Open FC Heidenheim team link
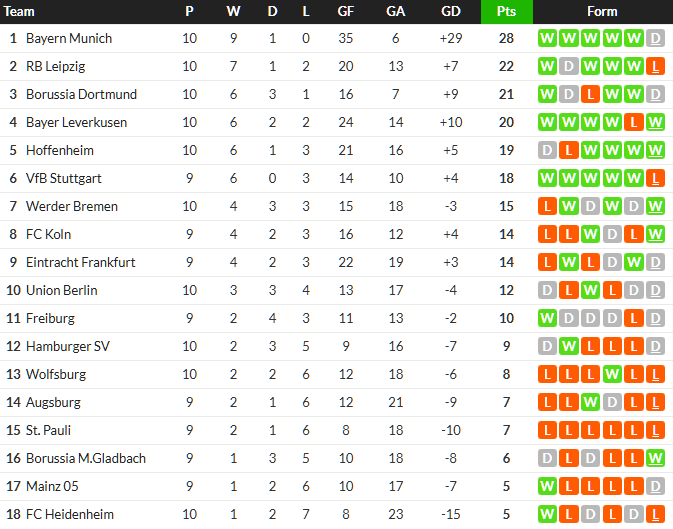673x529 pixels. pos(69,514)
